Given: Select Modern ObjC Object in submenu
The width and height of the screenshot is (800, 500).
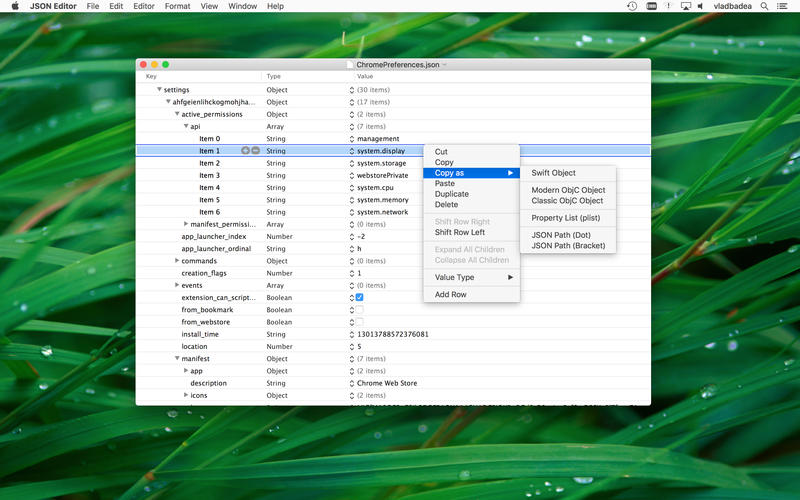Looking at the screenshot, I should [568, 190].
